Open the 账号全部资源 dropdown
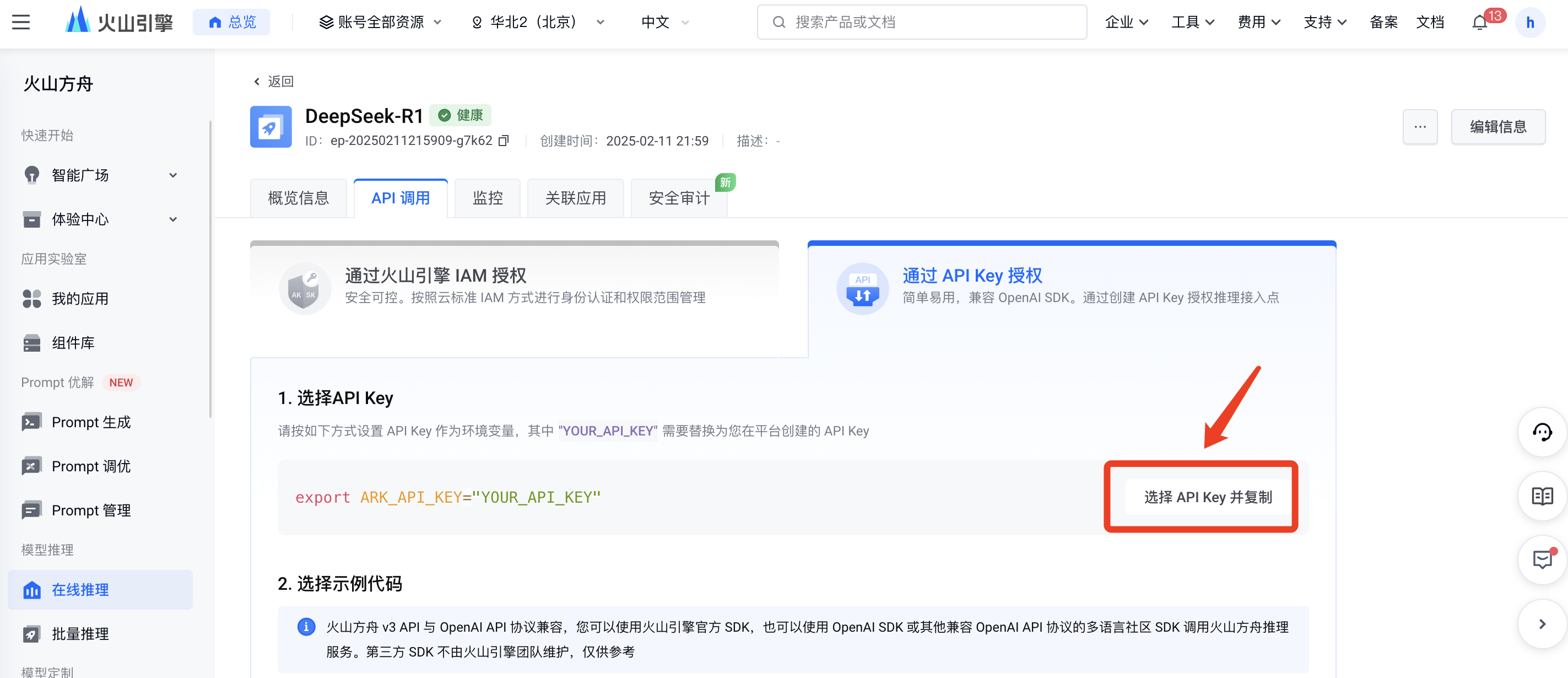Image resolution: width=1568 pixels, height=678 pixels. (x=380, y=23)
